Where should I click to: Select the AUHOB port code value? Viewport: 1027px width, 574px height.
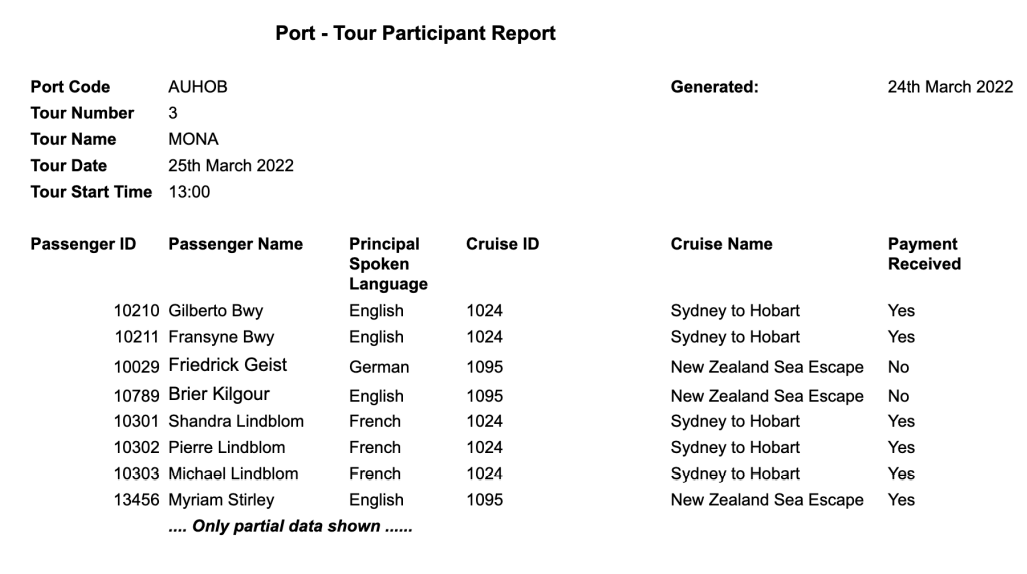198,86
